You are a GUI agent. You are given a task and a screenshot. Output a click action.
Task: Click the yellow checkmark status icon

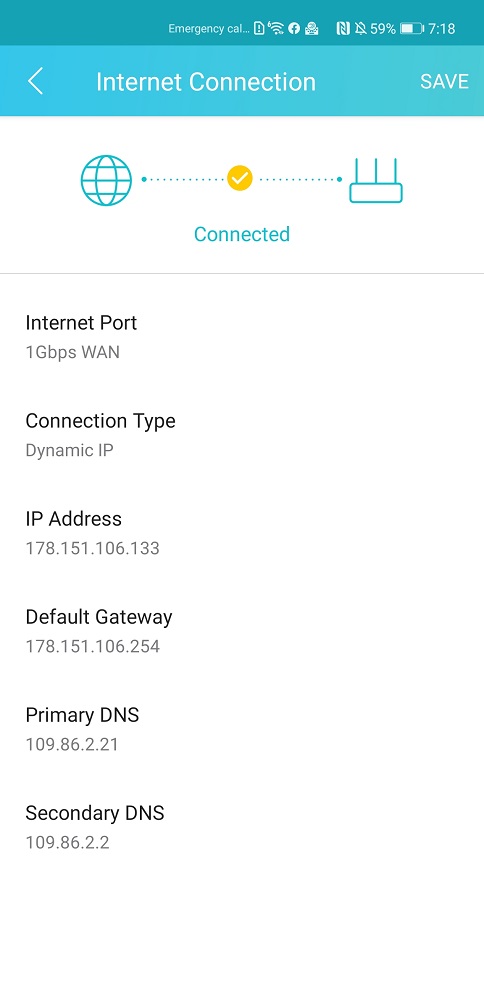coord(239,179)
